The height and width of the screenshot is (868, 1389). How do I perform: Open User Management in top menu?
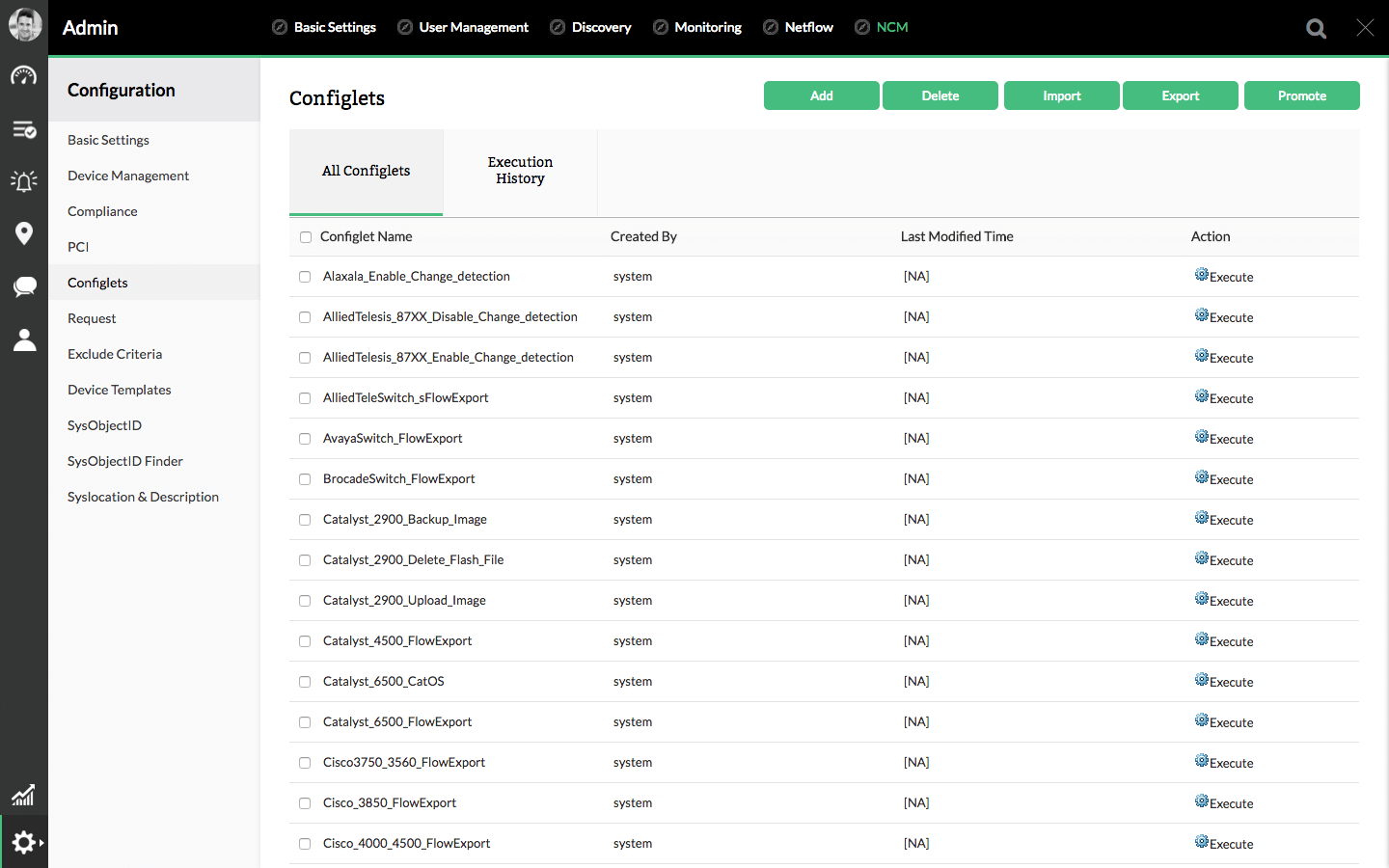pyautogui.click(x=473, y=27)
